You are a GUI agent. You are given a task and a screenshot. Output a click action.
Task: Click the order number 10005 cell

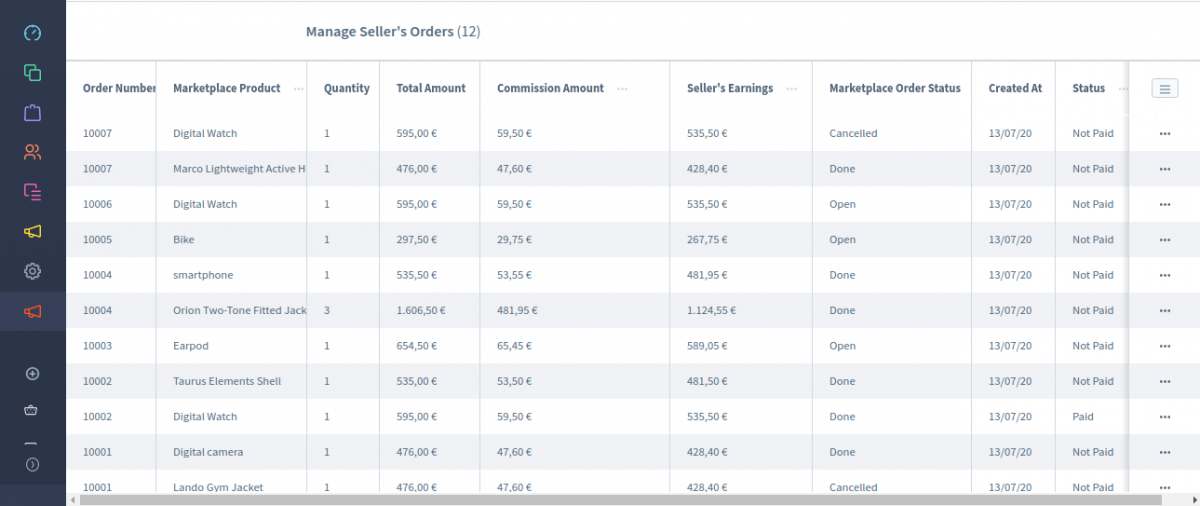pos(97,240)
